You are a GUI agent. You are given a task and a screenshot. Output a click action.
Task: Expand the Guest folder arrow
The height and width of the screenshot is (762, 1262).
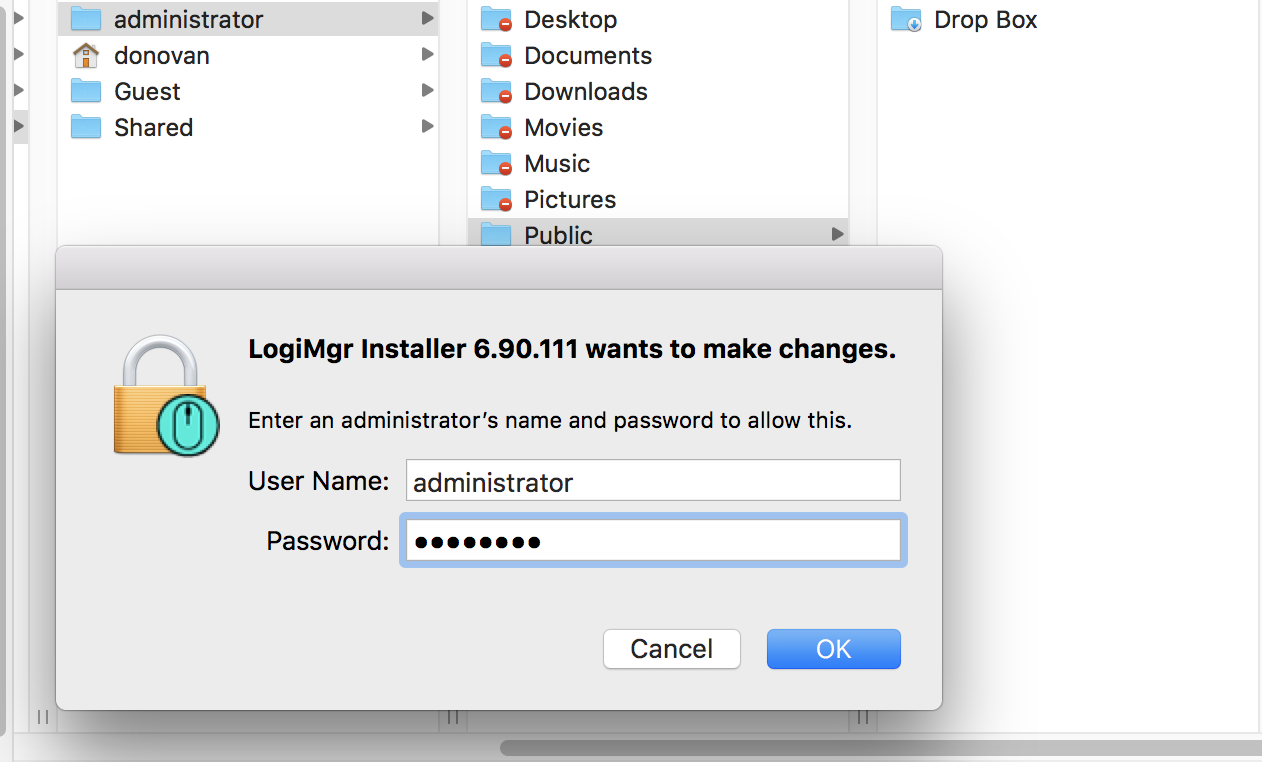[x=427, y=90]
